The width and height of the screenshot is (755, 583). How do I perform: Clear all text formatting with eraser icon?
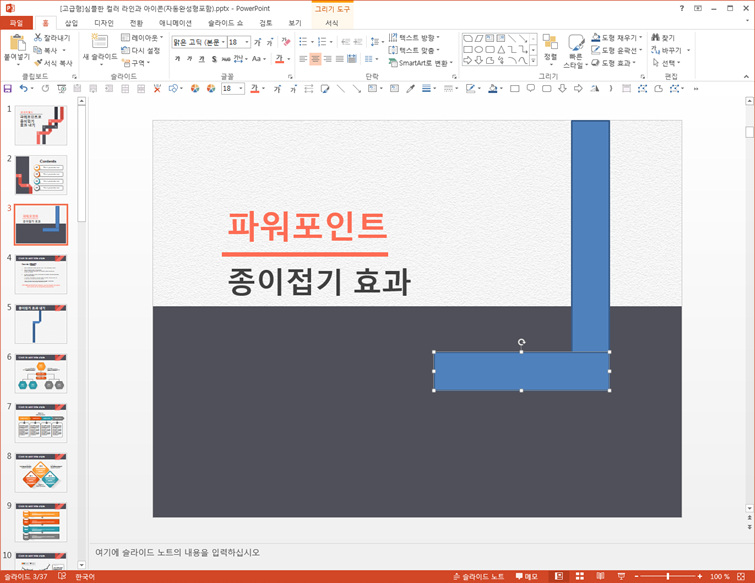click(x=286, y=42)
